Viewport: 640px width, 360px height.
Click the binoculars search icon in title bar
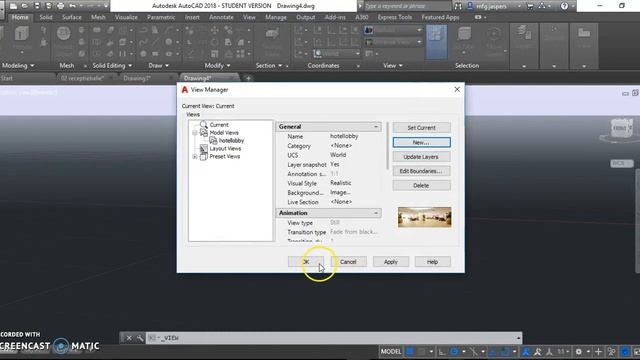pyautogui.click(x=458, y=6)
